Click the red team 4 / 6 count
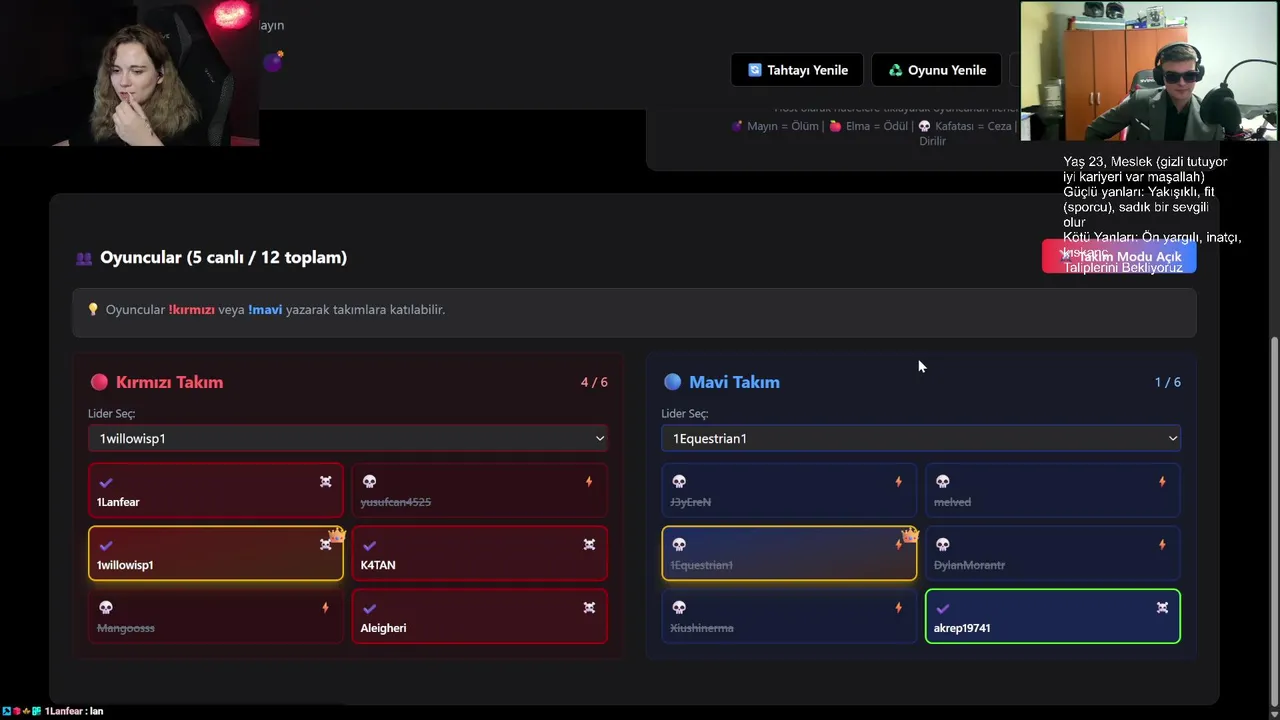The width and height of the screenshot is (1280, 720). click(594, 382)
